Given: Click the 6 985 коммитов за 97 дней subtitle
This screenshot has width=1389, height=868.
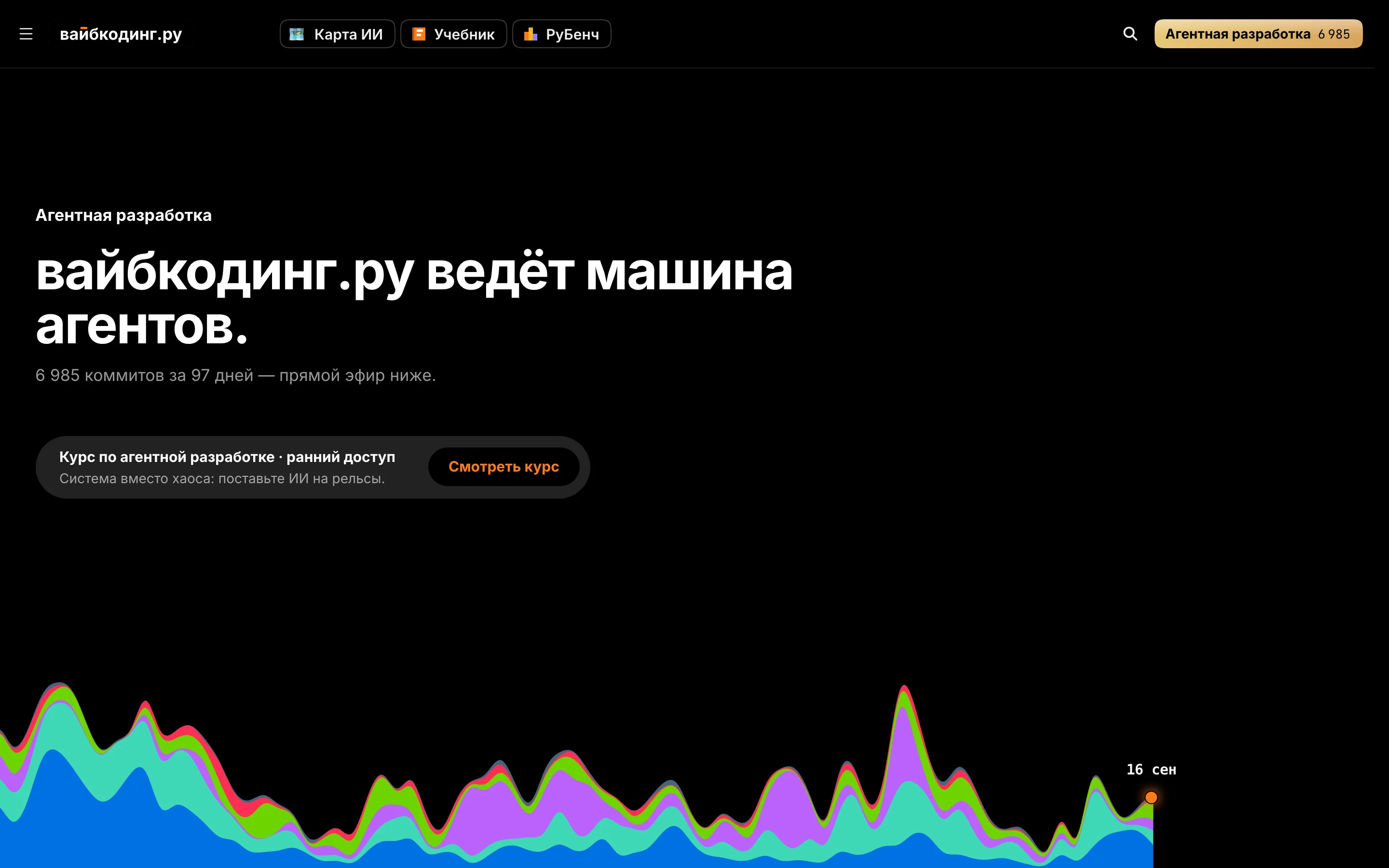Looking at the screenshot, I should click(x=235, y=375).
